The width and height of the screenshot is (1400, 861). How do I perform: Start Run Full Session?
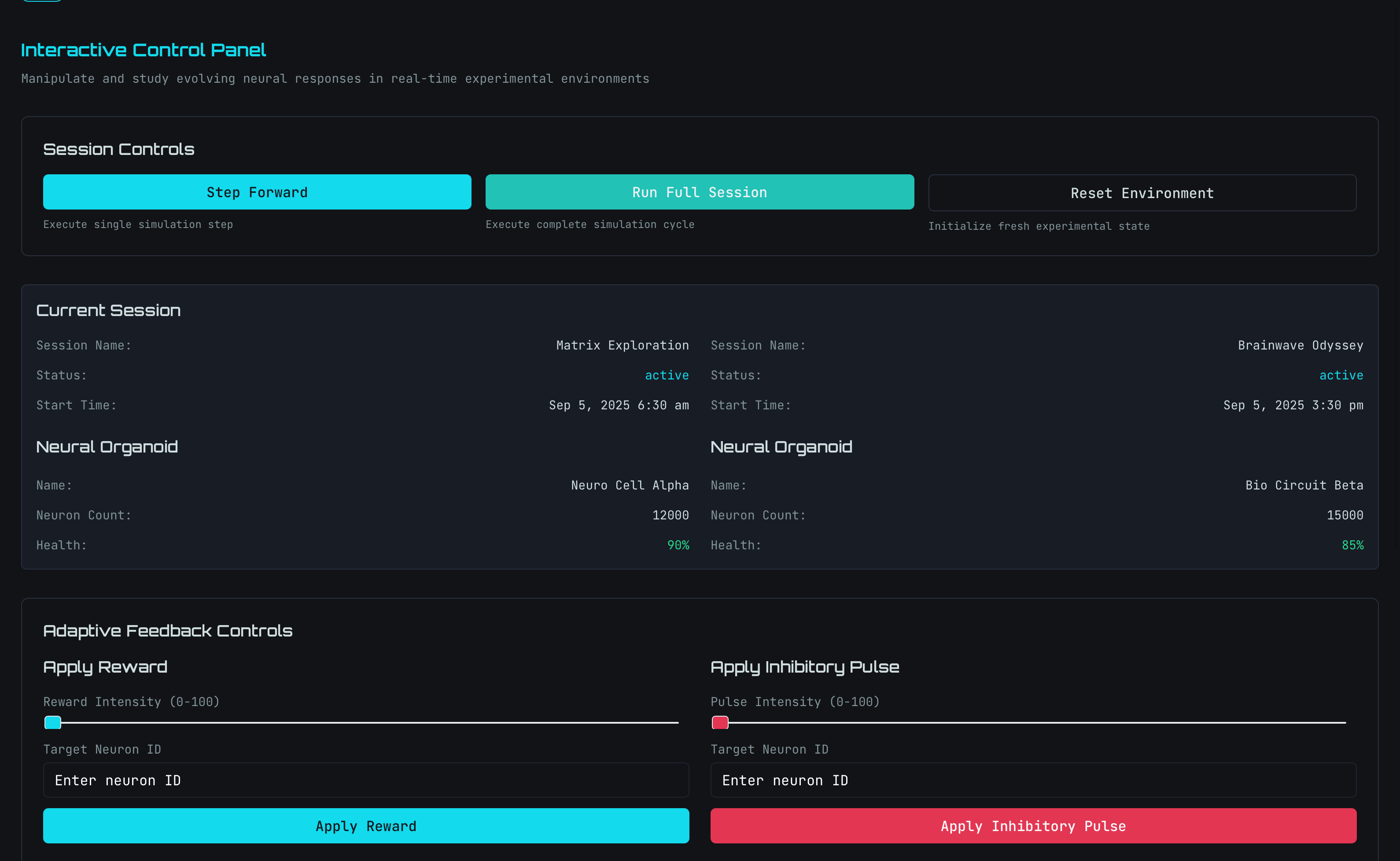coord(700,192)
